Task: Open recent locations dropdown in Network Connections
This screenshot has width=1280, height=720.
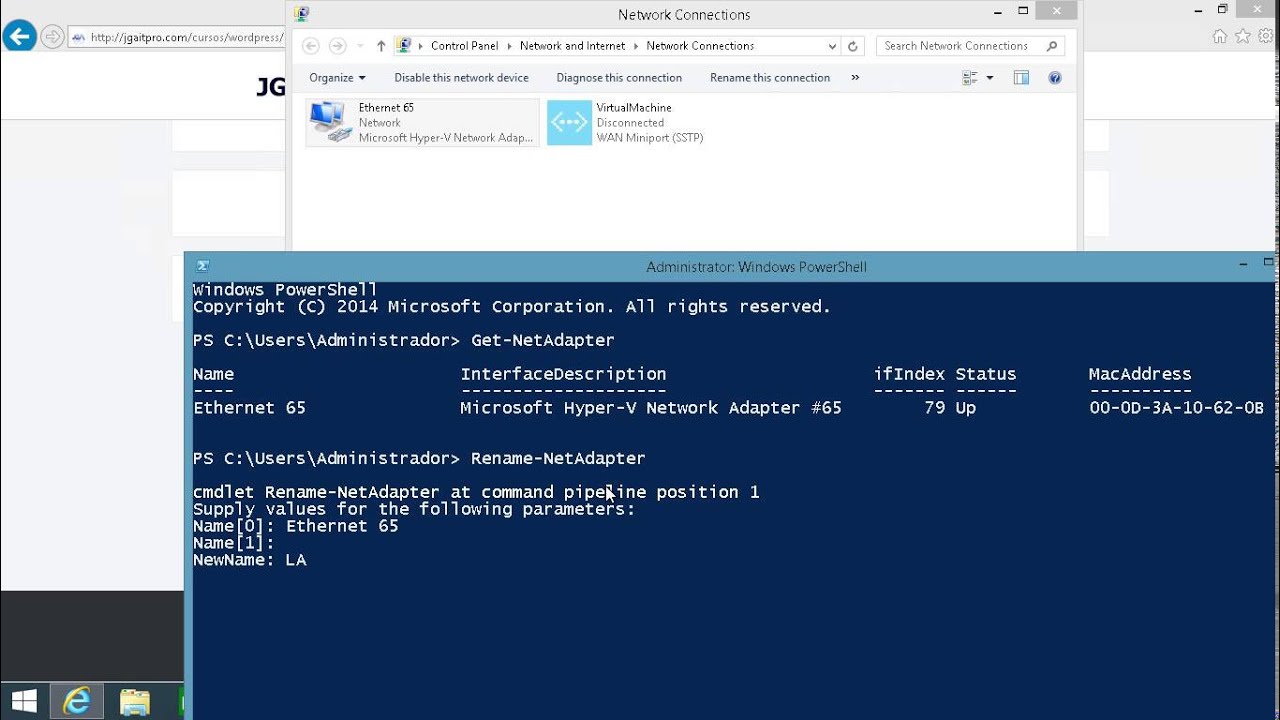Action: (359, 46)
